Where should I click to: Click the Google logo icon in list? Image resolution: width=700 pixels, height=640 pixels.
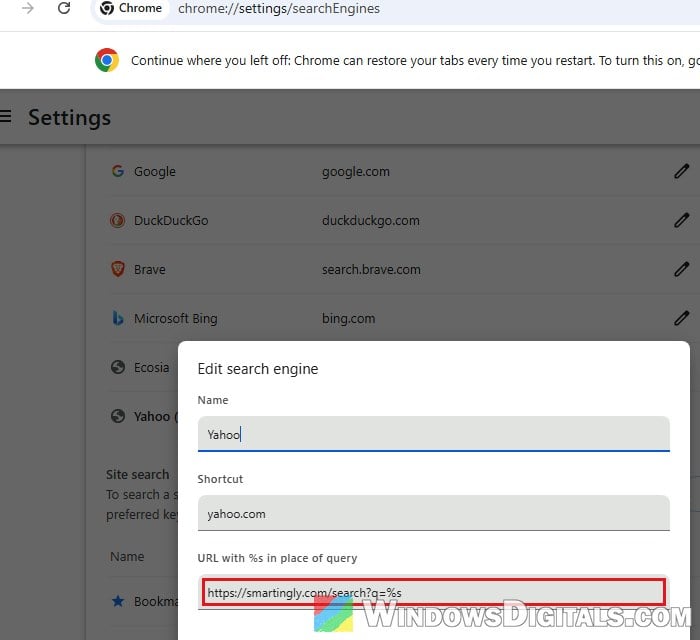pyautogui.click(x=118, y=171)
